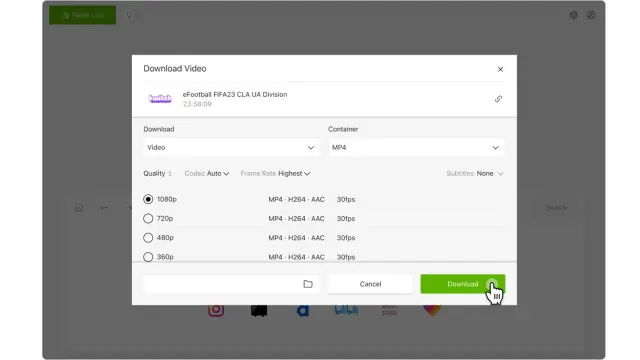Viewport: 640px width, 360px height.
Task: Select 480p quality option
Action: point(148,238)
